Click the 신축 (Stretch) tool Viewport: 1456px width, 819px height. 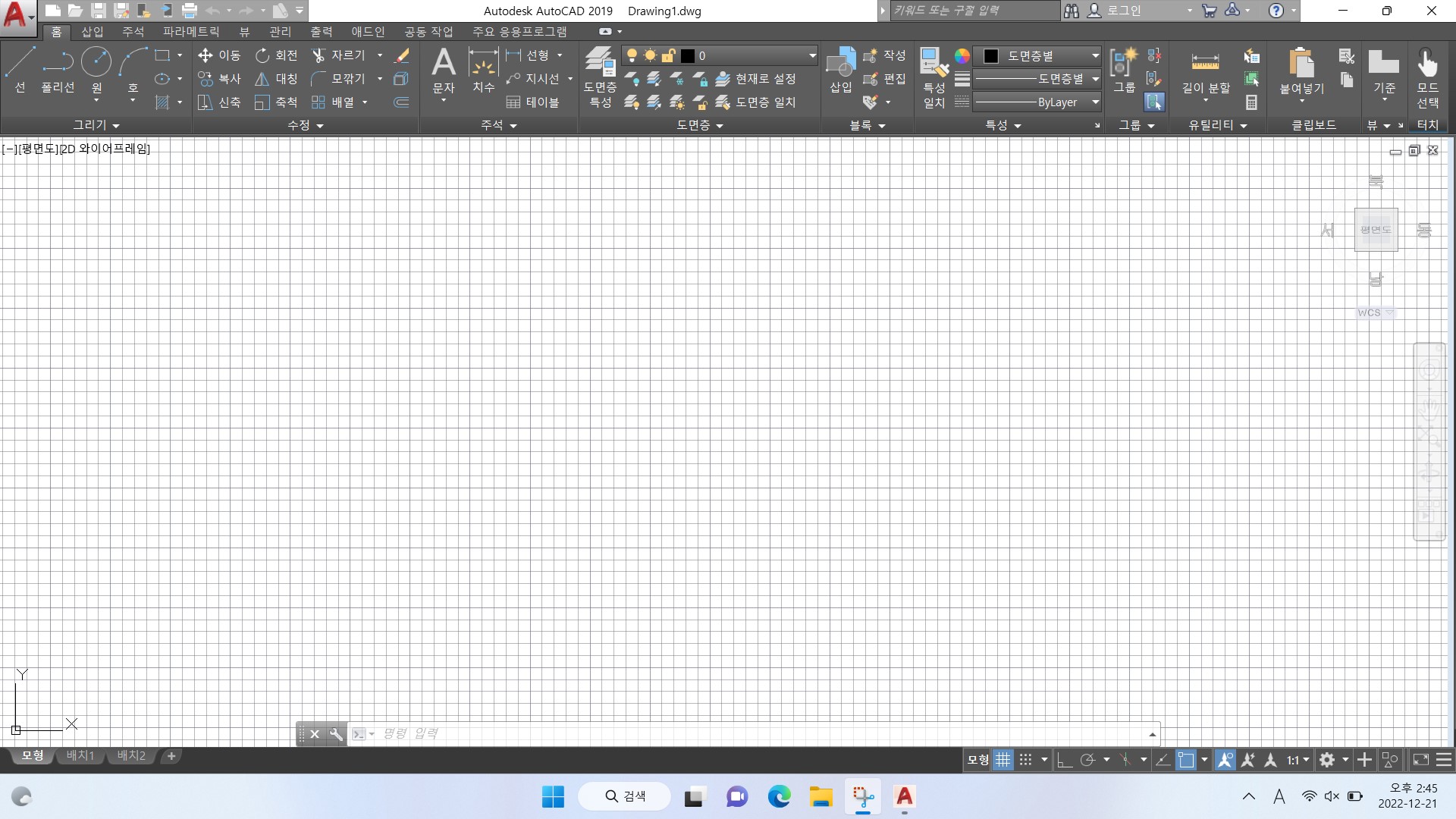tap(219, 102)
